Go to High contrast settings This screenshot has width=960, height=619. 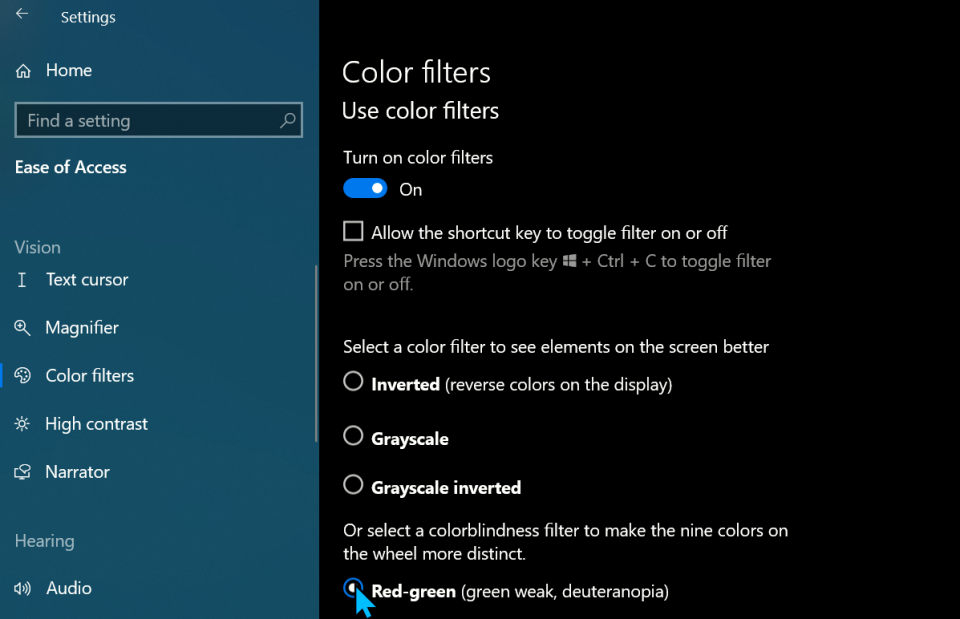point(96,423)
